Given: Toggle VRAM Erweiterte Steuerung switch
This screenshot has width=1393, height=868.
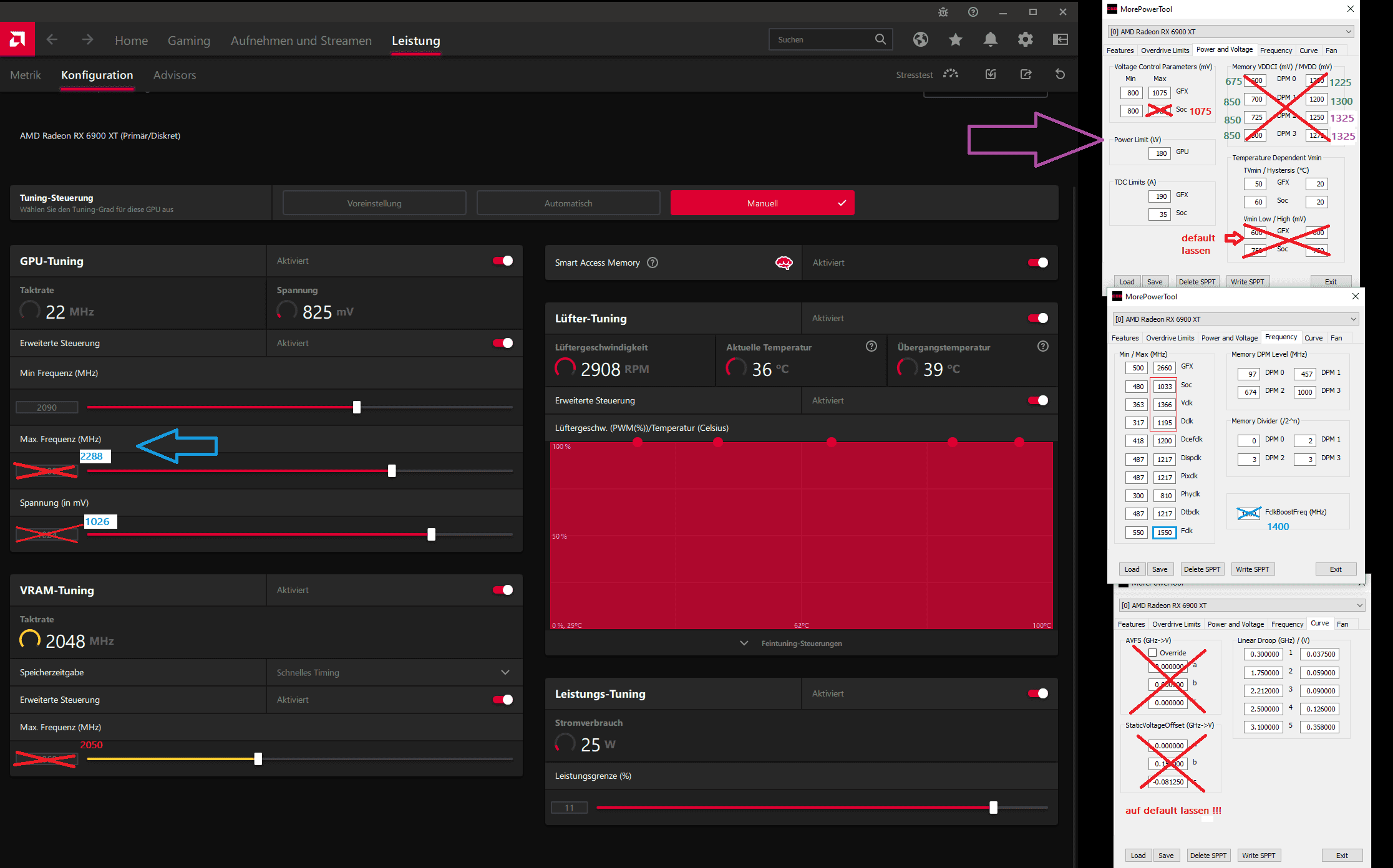Looking at the screenshot, I should coord(503,700).
